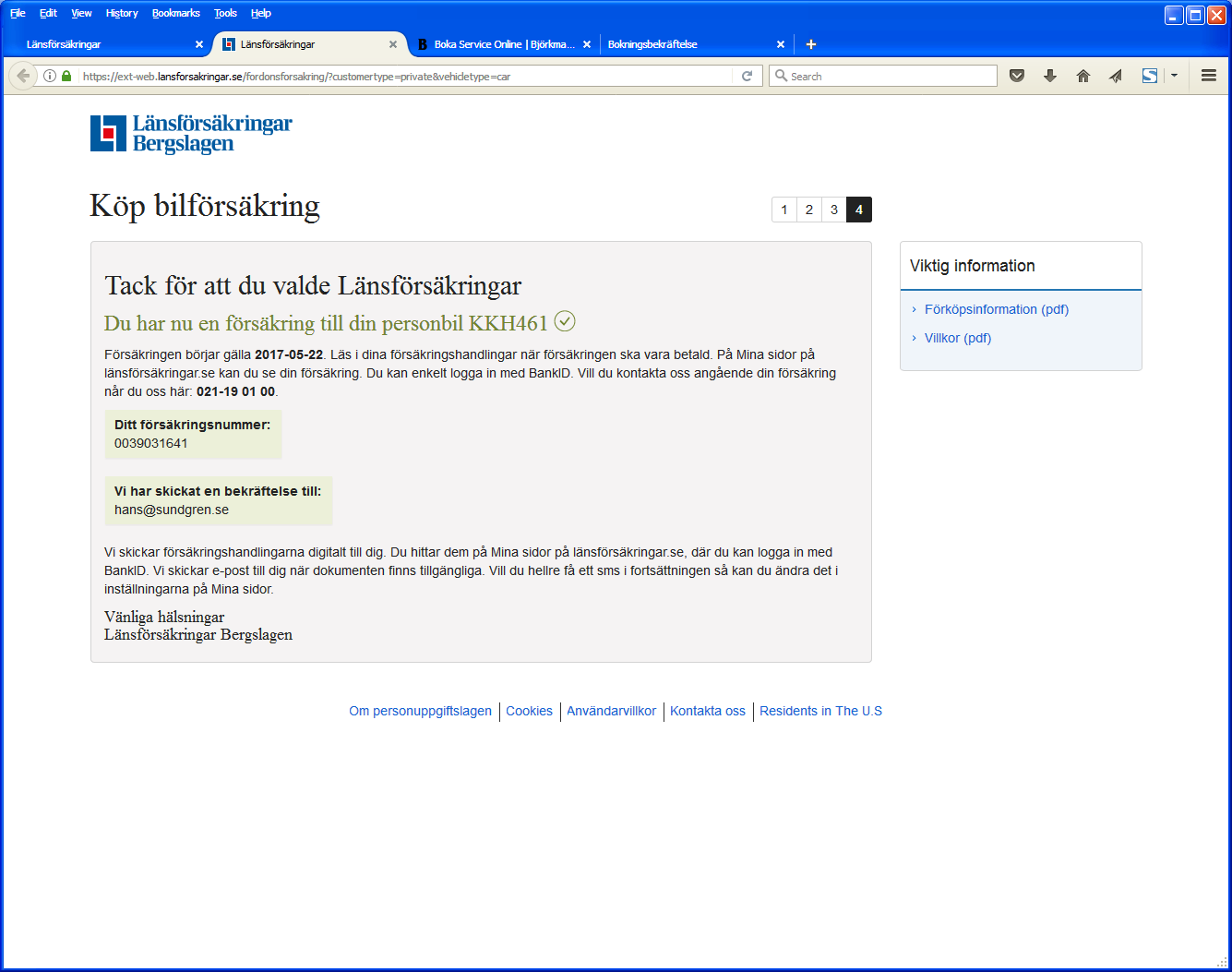The image size is (1232, 972).
Task: Open the Tools menu
Action: 225,13
